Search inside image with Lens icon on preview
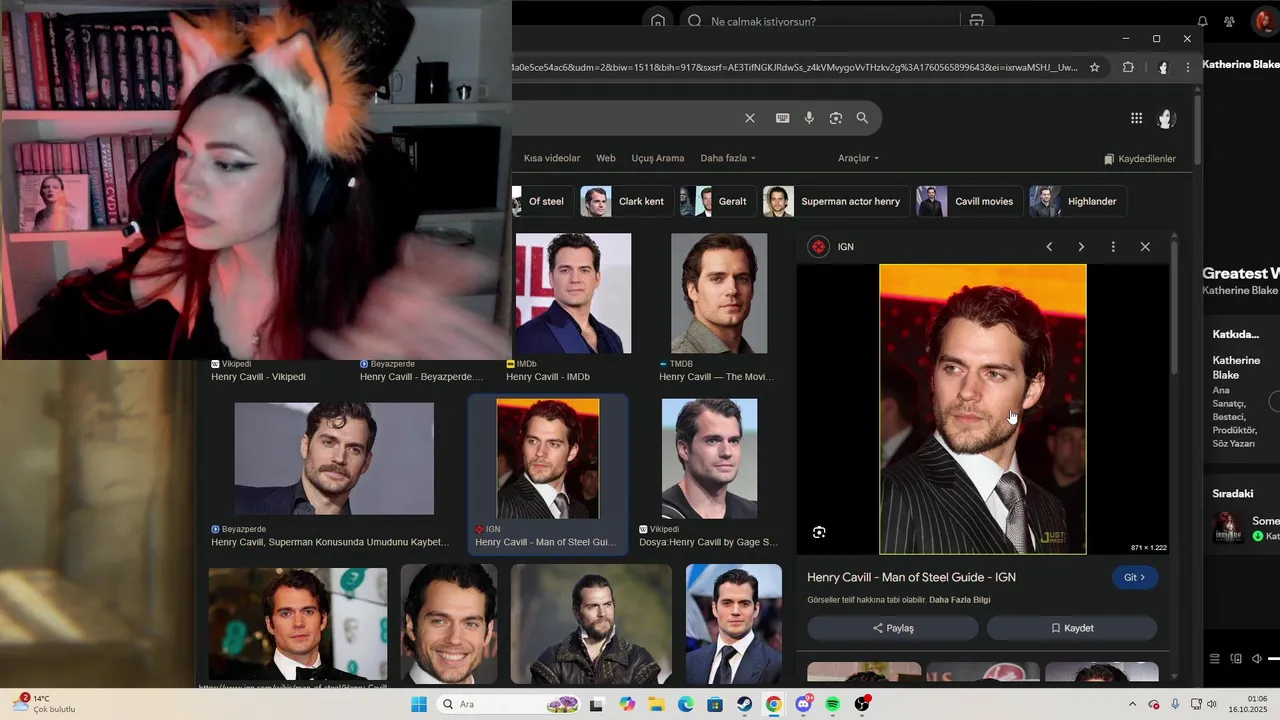Image resolution: width=1280 pixels, height=720 pixels. tap(819, 532)
